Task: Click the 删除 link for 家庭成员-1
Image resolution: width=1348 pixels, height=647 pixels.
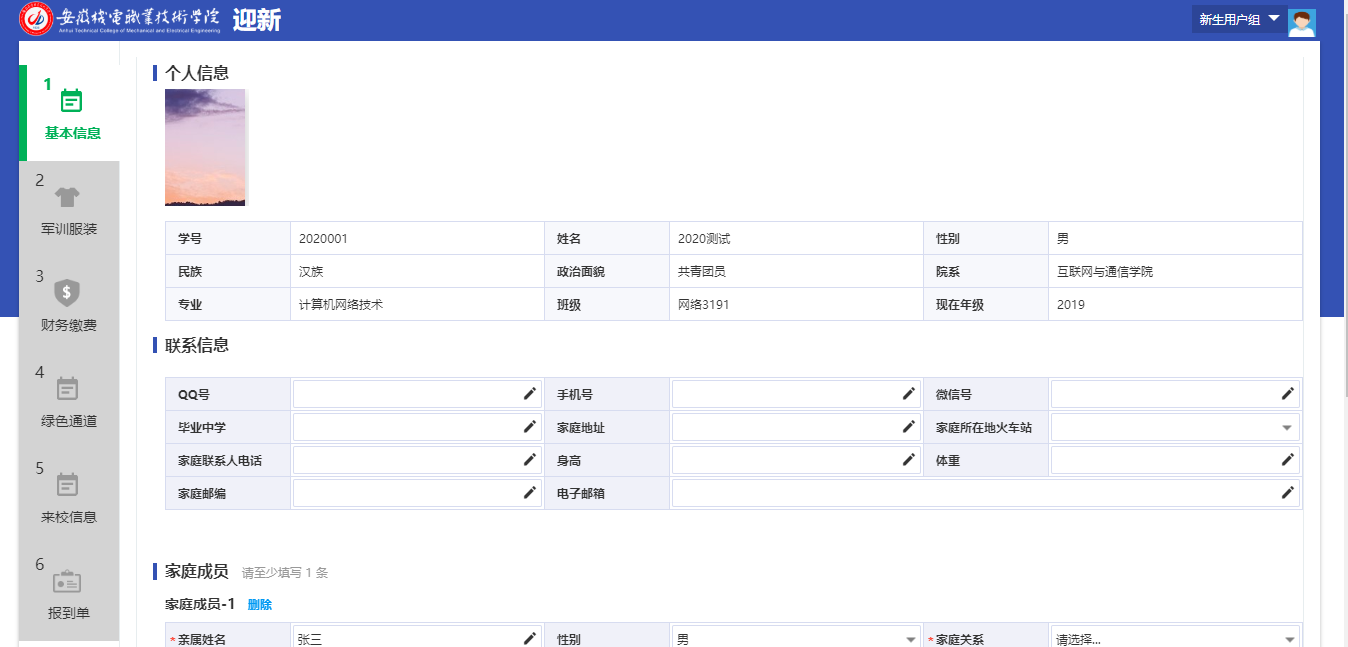Action: coord(260,605)
